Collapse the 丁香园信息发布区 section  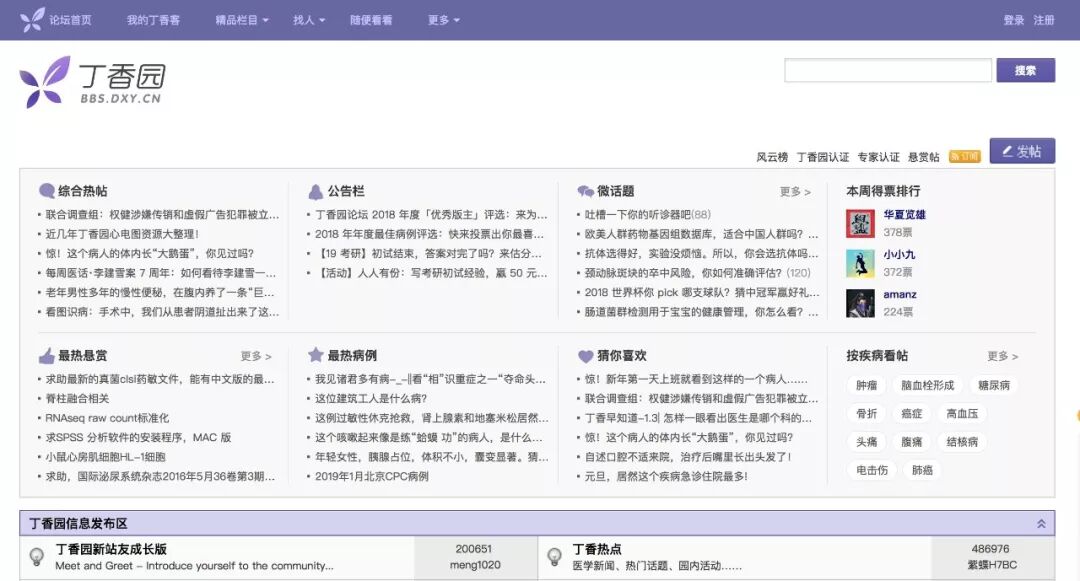1041,524
